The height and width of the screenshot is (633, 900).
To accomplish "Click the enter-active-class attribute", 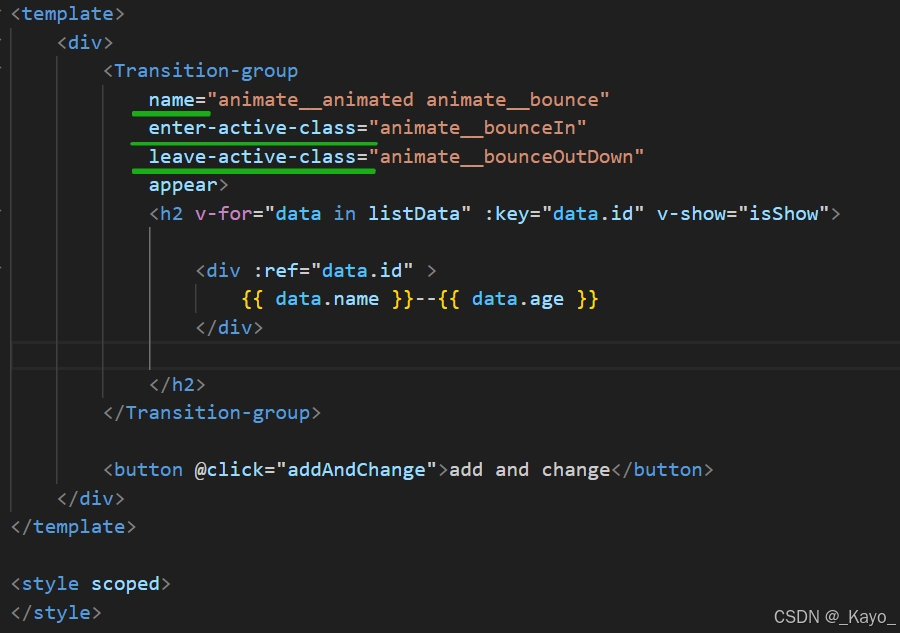I will point(253,128).
